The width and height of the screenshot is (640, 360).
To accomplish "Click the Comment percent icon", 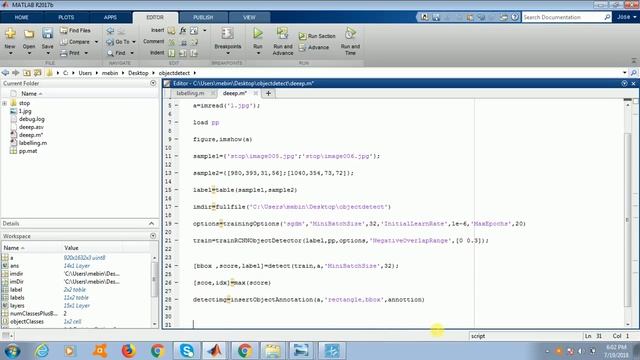I will tap(172, 42).
